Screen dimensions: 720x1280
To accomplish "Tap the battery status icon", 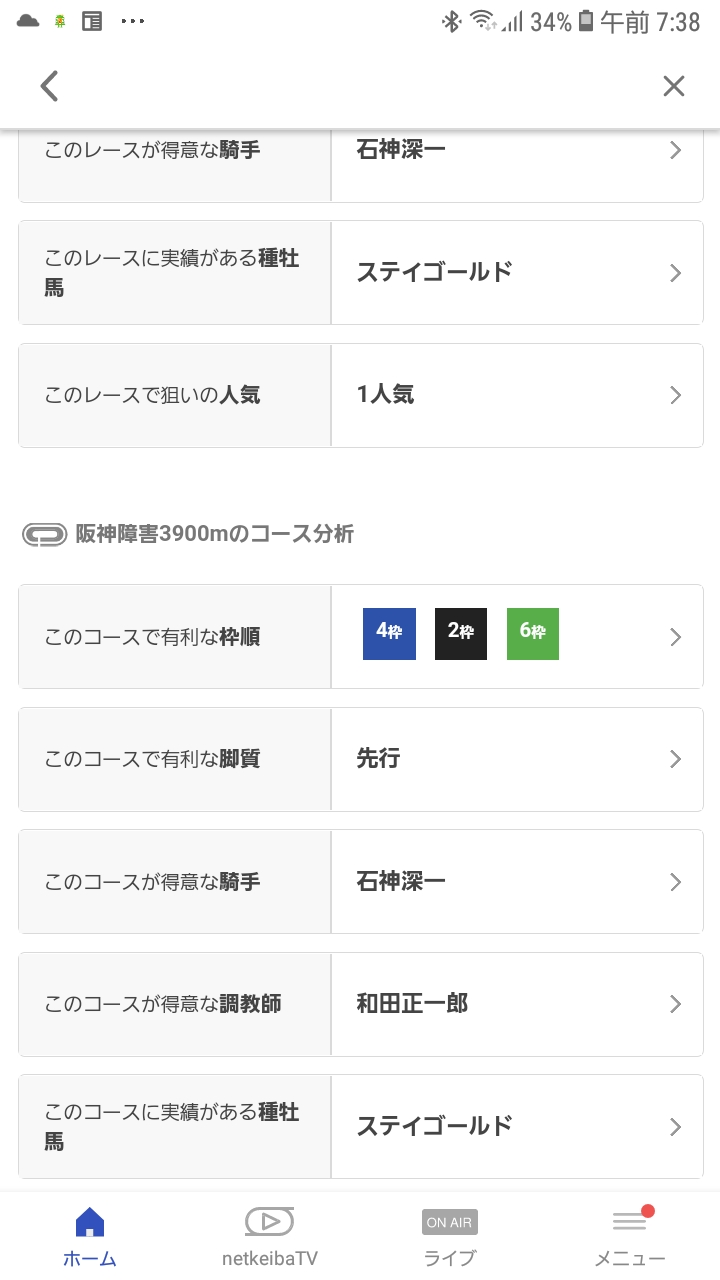I will pos(586,22).
